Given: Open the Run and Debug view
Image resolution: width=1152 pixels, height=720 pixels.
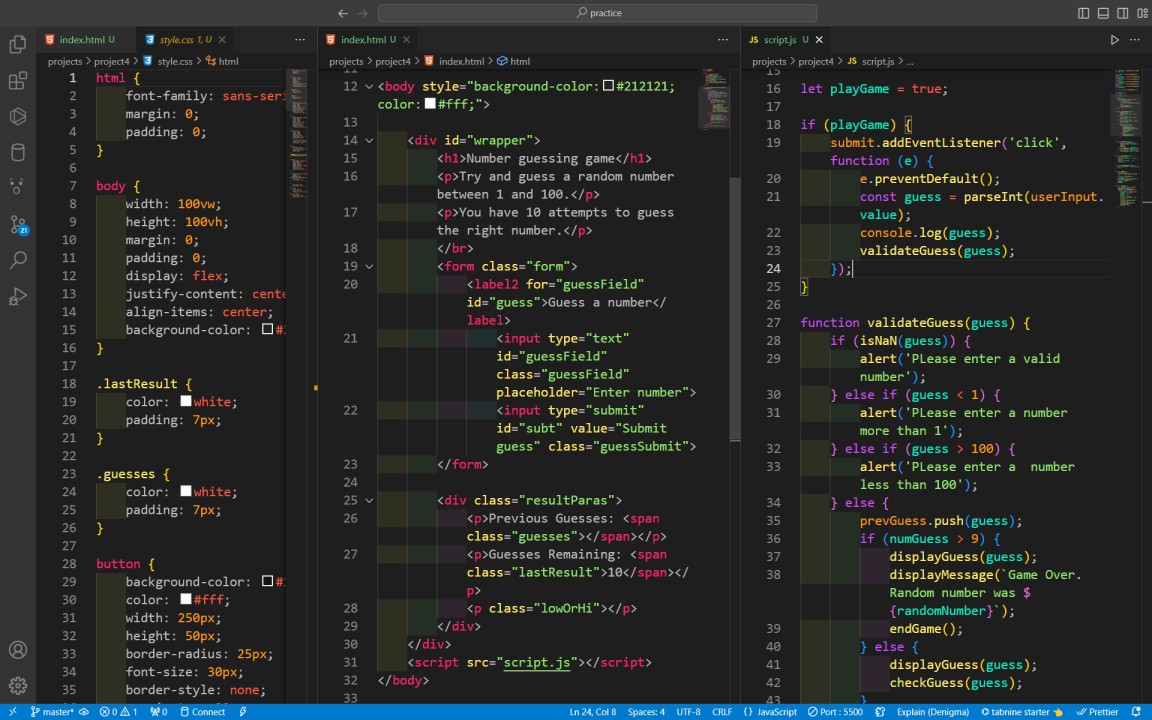Looking at the screenshot, I should coord(17,296).
